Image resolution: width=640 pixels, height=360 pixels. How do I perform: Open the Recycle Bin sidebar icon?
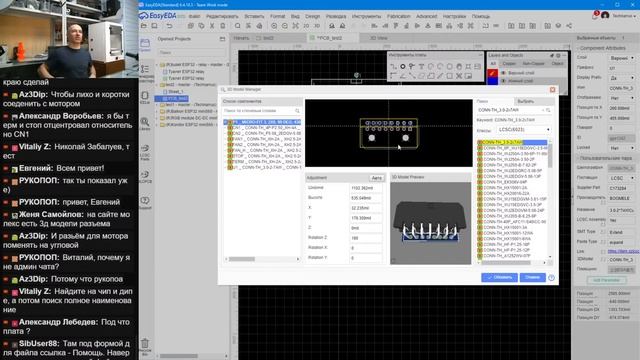(145, 346)
